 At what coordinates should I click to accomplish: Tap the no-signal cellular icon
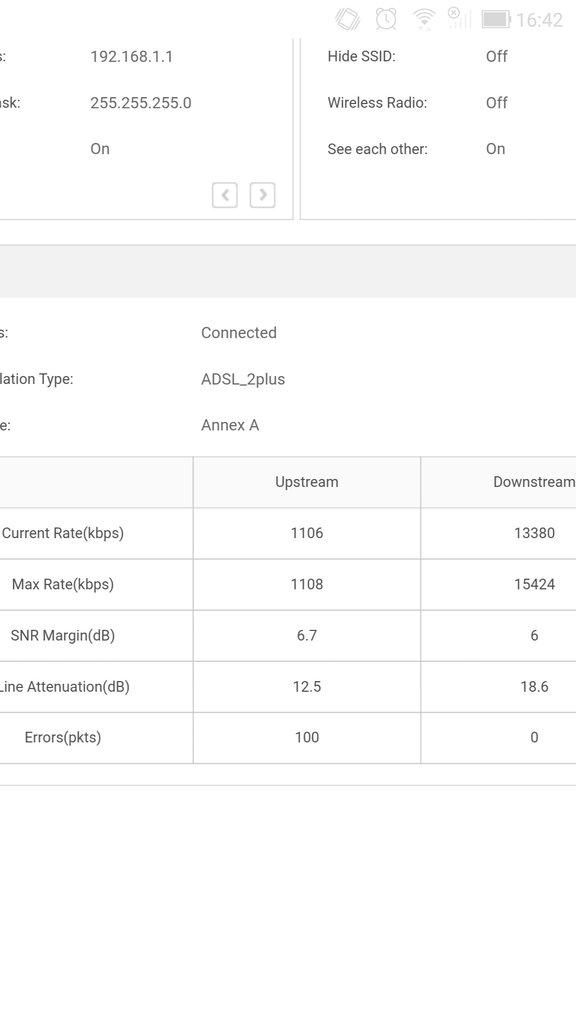click(458, 18)
